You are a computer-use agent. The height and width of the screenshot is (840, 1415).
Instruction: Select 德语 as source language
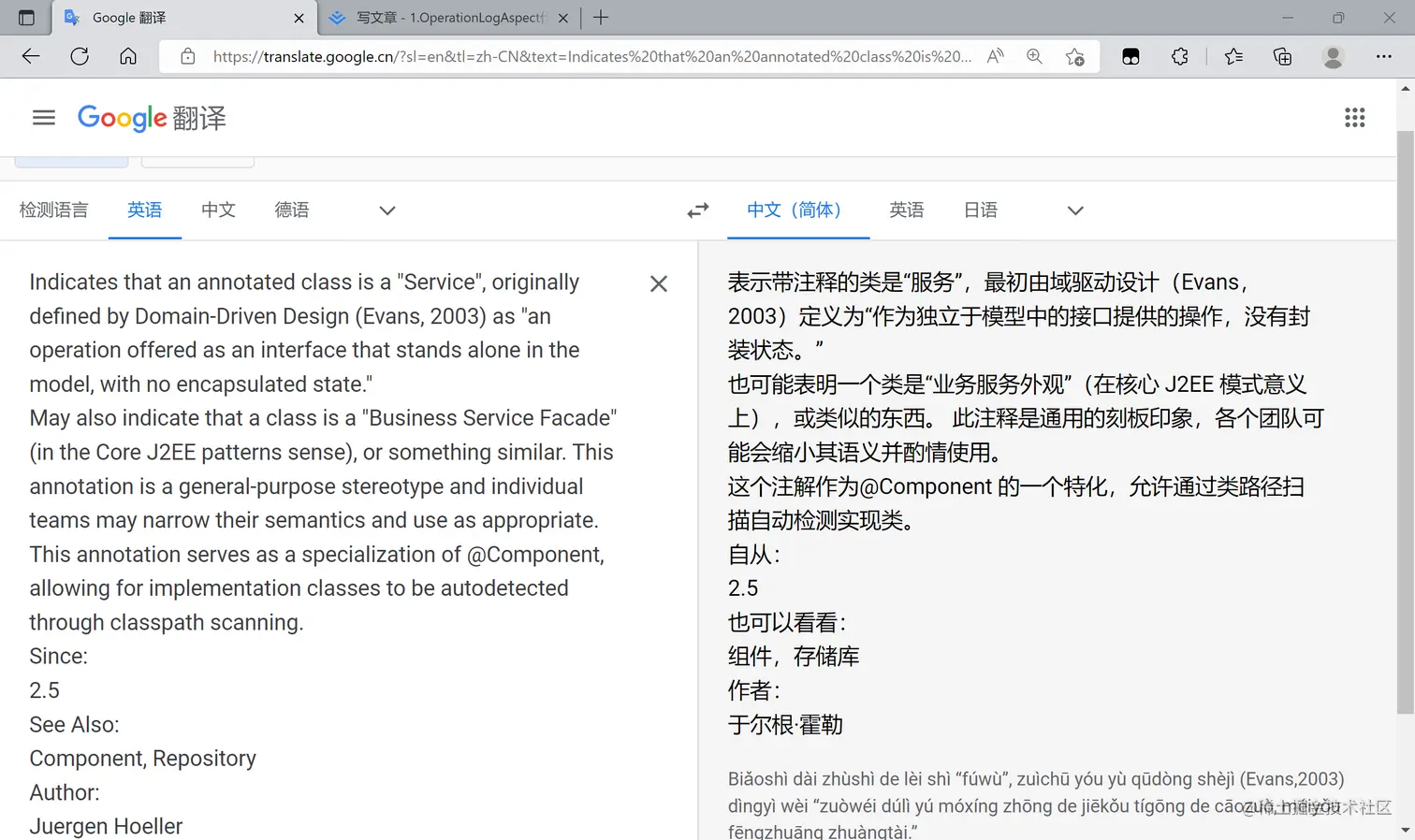pos(292,210)
